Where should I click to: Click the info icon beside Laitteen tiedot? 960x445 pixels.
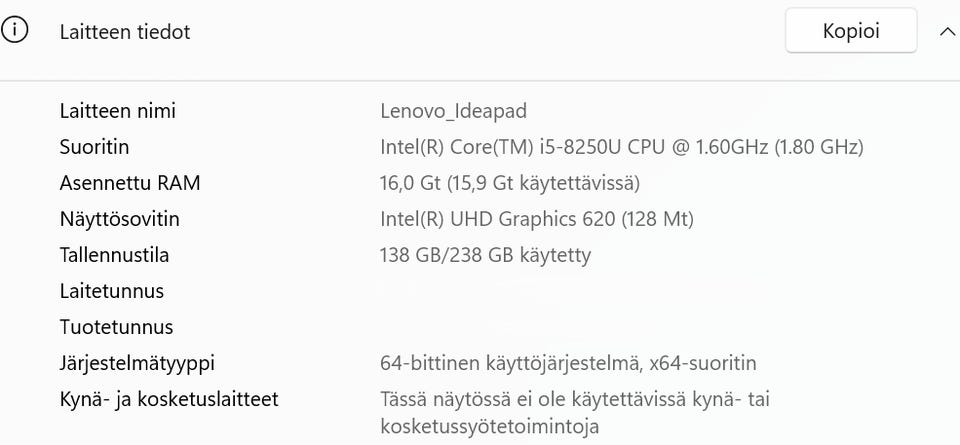[15, 30]
